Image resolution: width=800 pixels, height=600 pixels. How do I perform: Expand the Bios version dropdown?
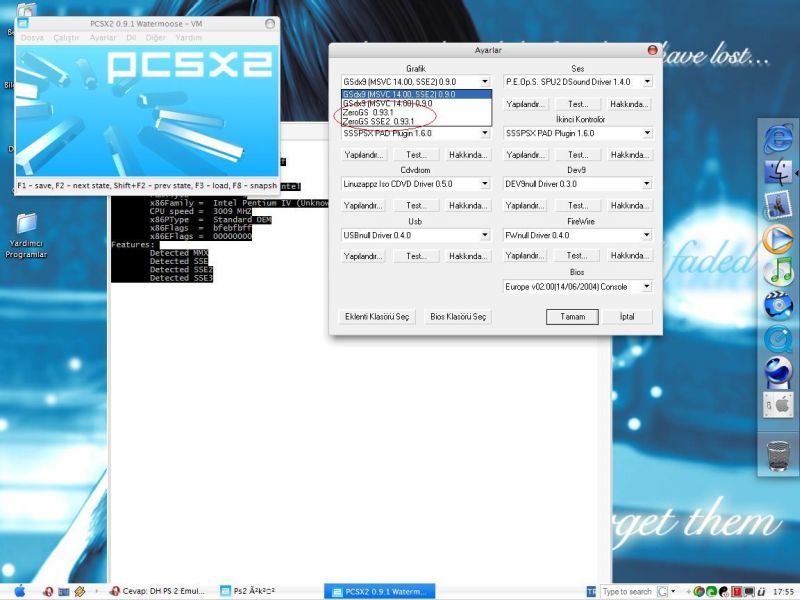[x=647, y=287]
